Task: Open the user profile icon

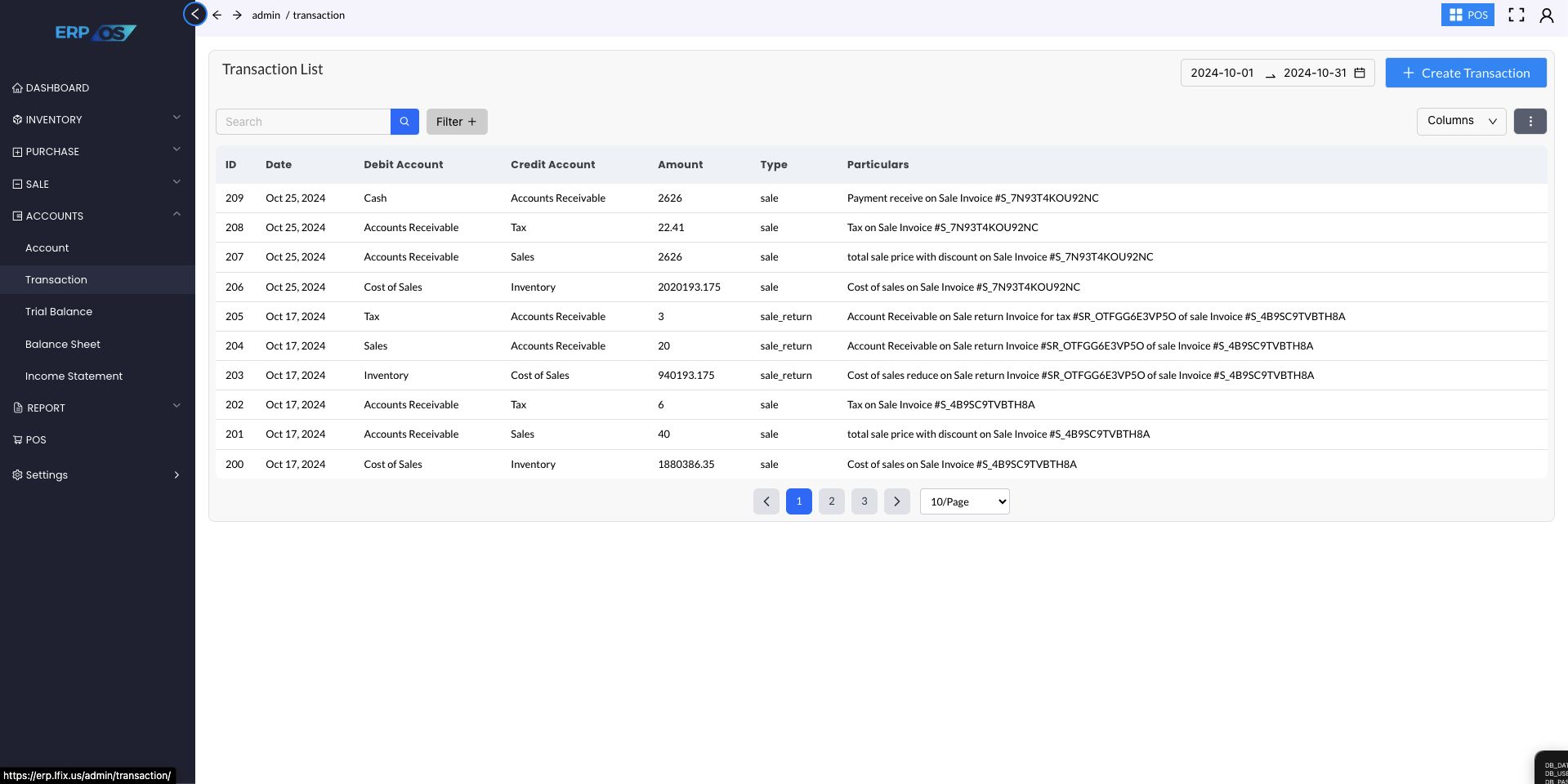Action: click(x=1547, y=15)
